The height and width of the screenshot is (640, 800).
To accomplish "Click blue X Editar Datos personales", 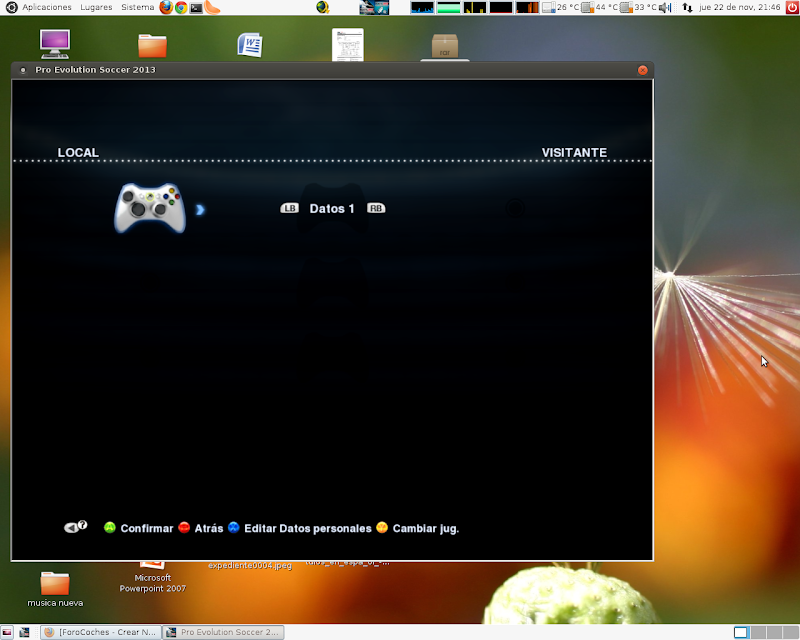I will tap(299, 528).
